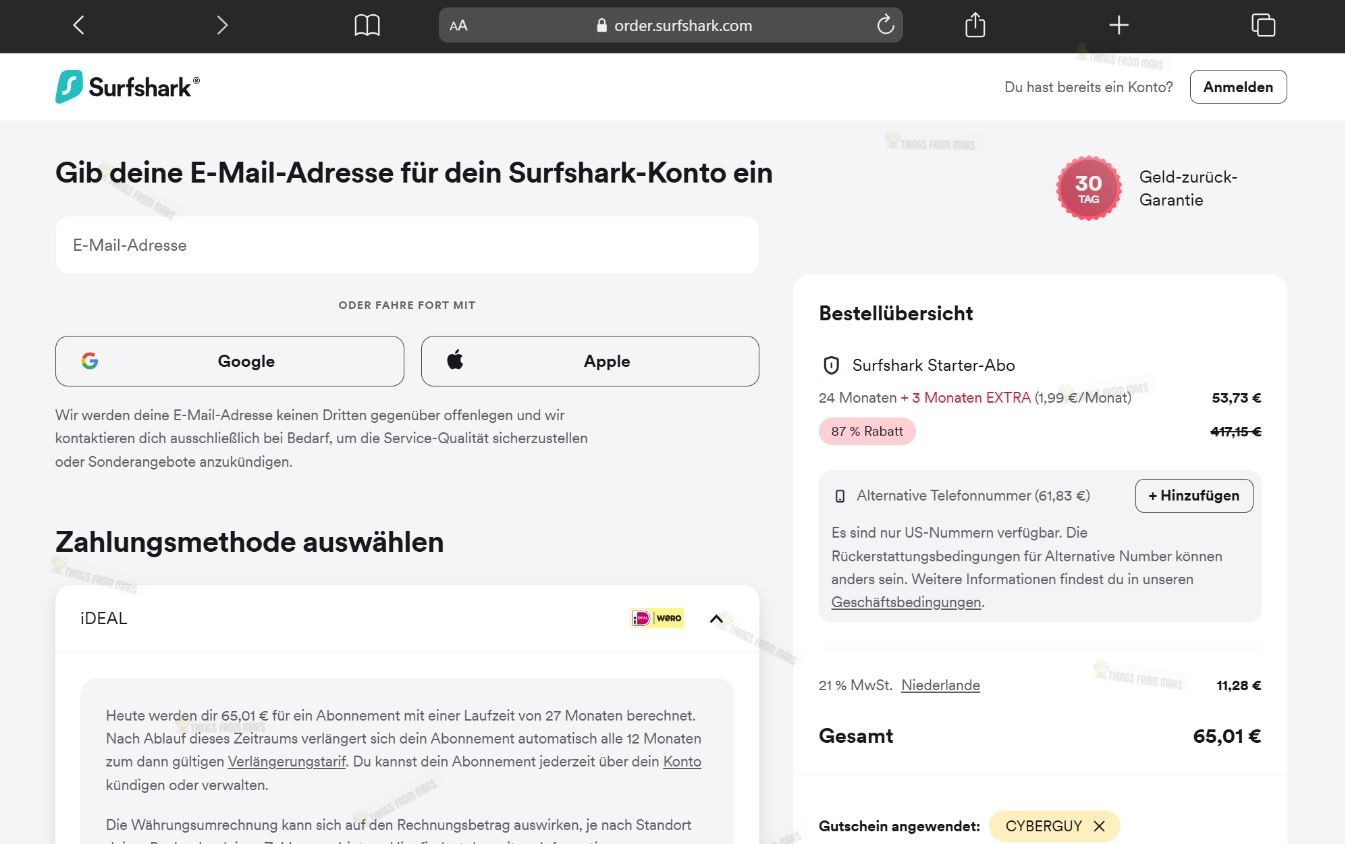Click the 'Gutschein angewendet:' label

899,826
